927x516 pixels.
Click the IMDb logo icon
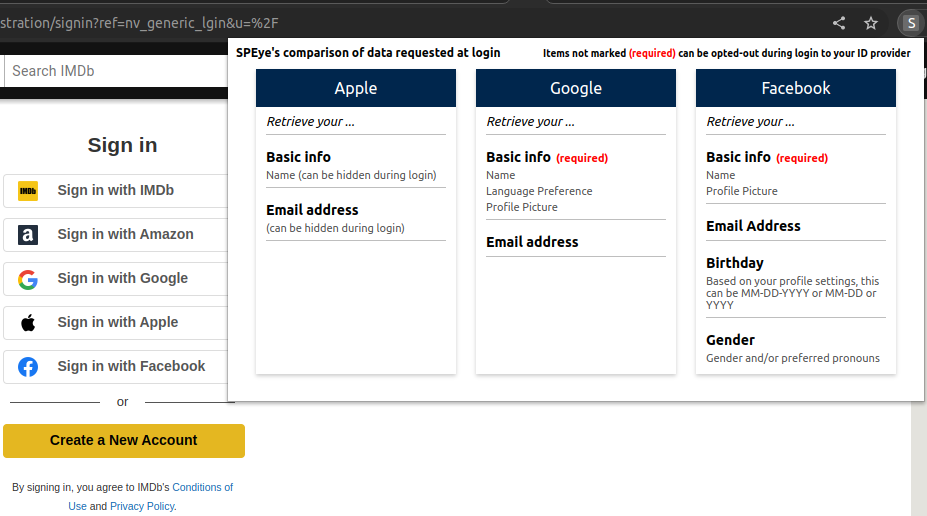28,191
